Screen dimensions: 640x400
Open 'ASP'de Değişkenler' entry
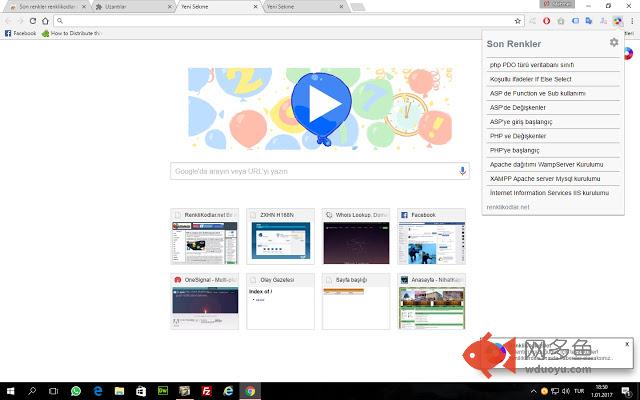pyautogui.click(x=553, y=108)
